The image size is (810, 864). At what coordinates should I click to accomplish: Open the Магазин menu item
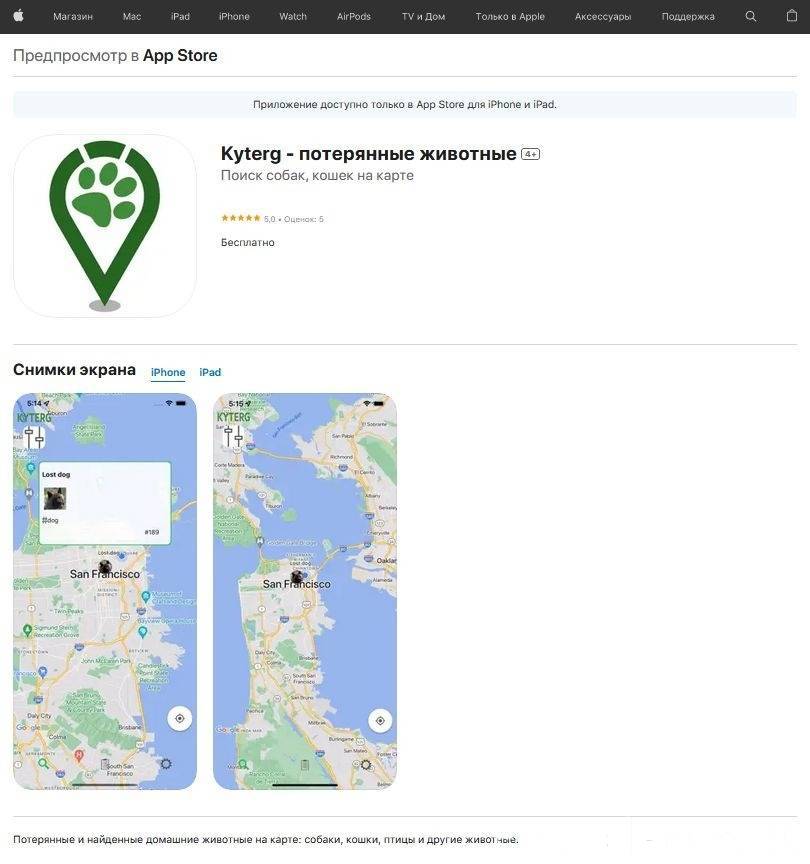click(x=73, y=17)
